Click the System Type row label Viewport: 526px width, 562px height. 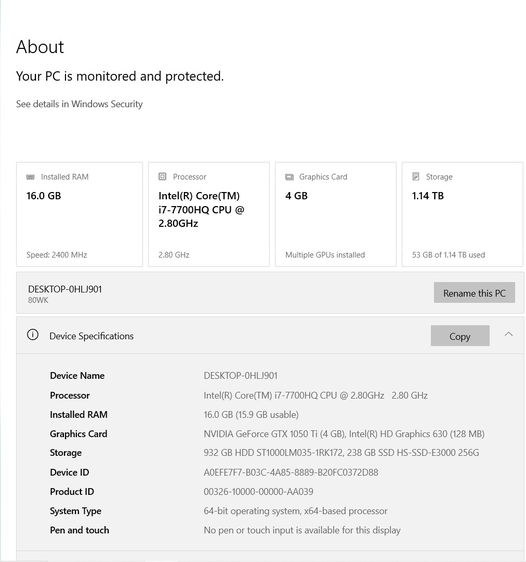(75, 511)
